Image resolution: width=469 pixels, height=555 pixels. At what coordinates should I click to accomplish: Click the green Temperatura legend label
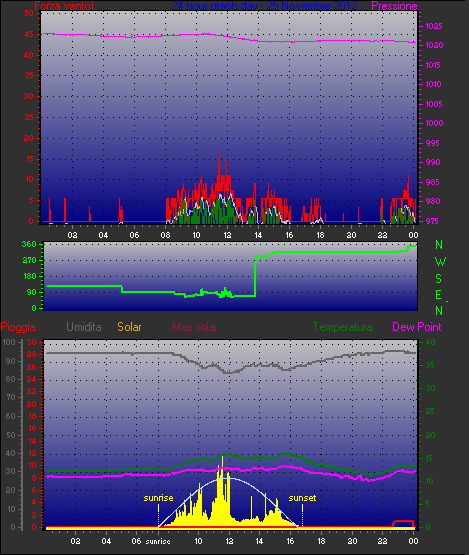tap(342, 327)
